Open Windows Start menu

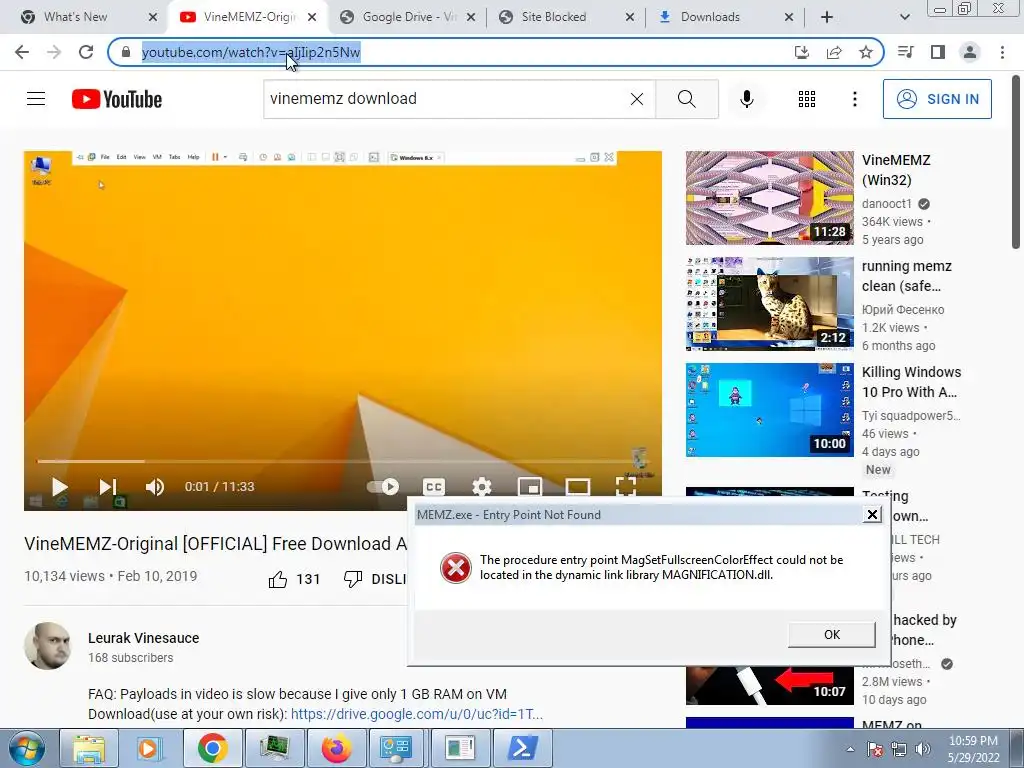click(27, 748)
